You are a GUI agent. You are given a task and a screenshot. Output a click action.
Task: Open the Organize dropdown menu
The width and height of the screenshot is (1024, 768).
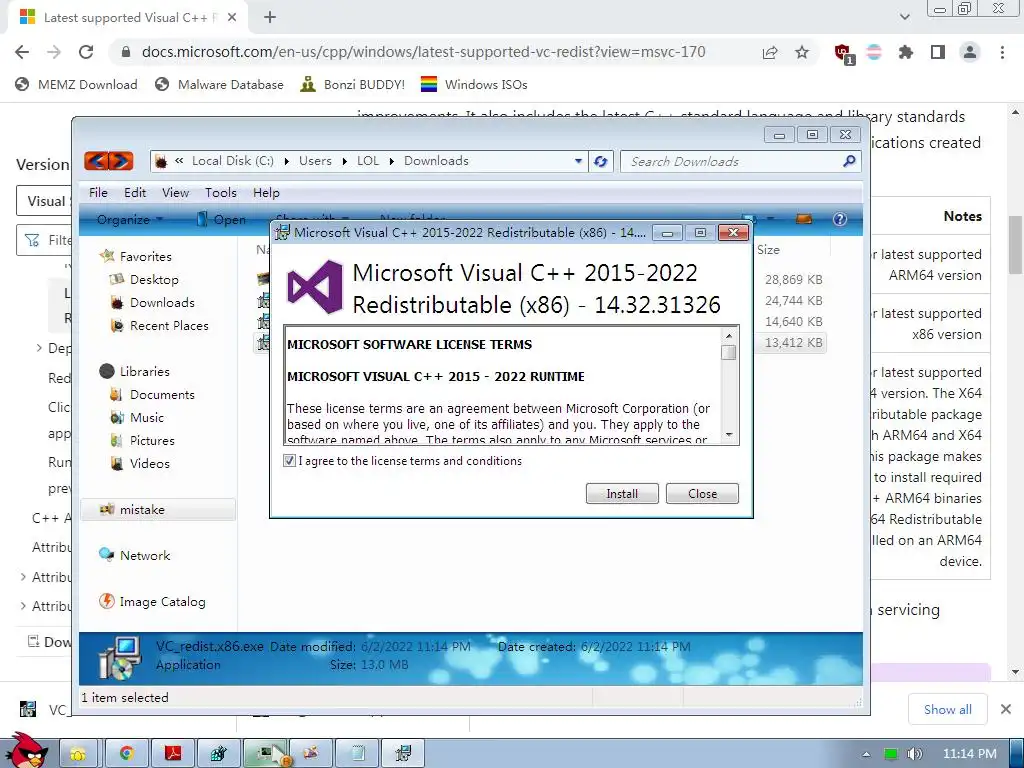(x=129, y=219)
